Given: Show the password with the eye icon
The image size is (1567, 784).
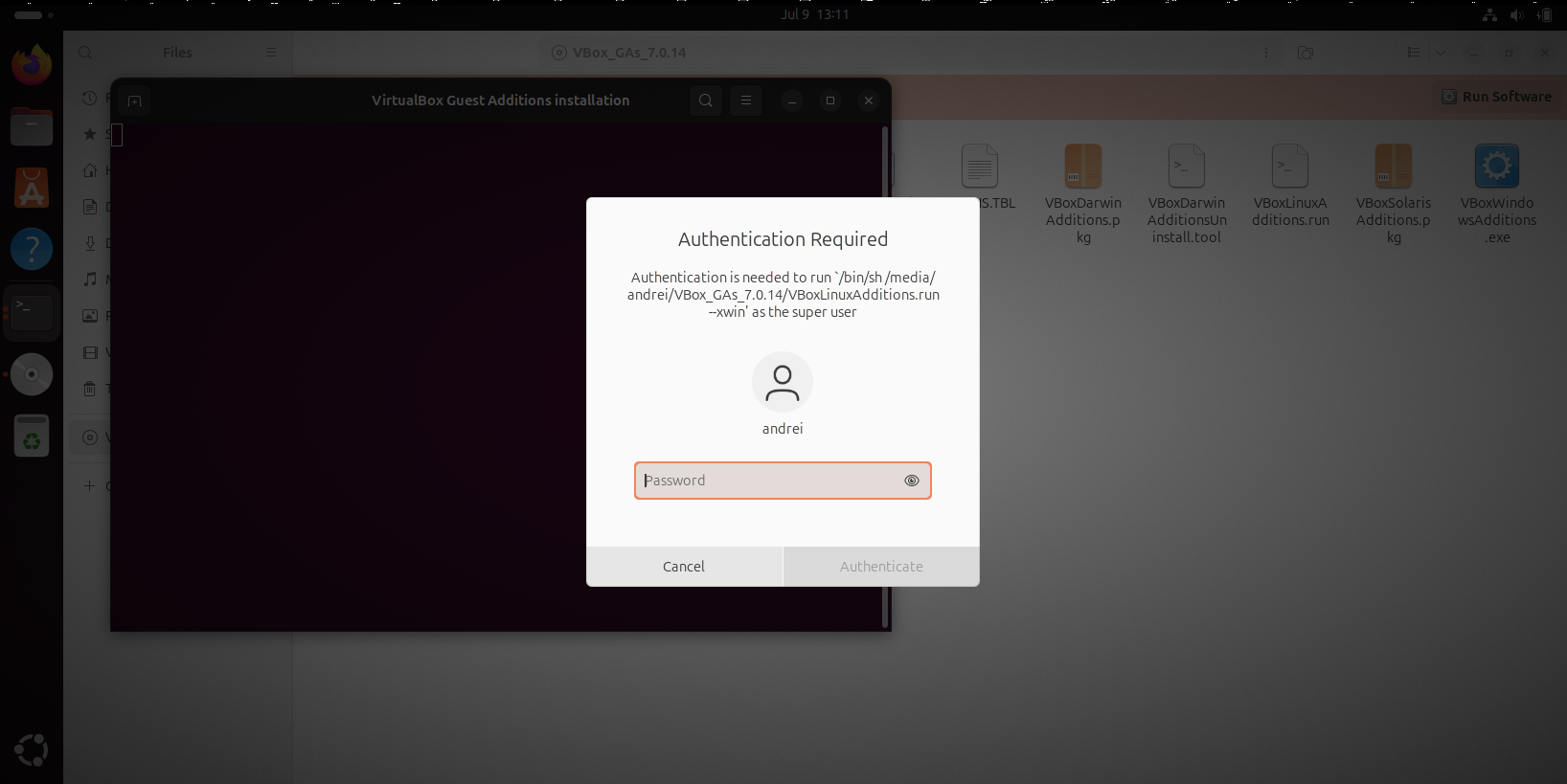Looking at the screenshot, I should coord(911,481).
